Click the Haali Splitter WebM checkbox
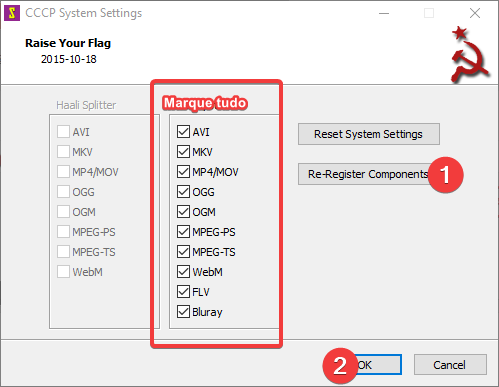Viewport: 499px width, 387px height. click(63, 272)
